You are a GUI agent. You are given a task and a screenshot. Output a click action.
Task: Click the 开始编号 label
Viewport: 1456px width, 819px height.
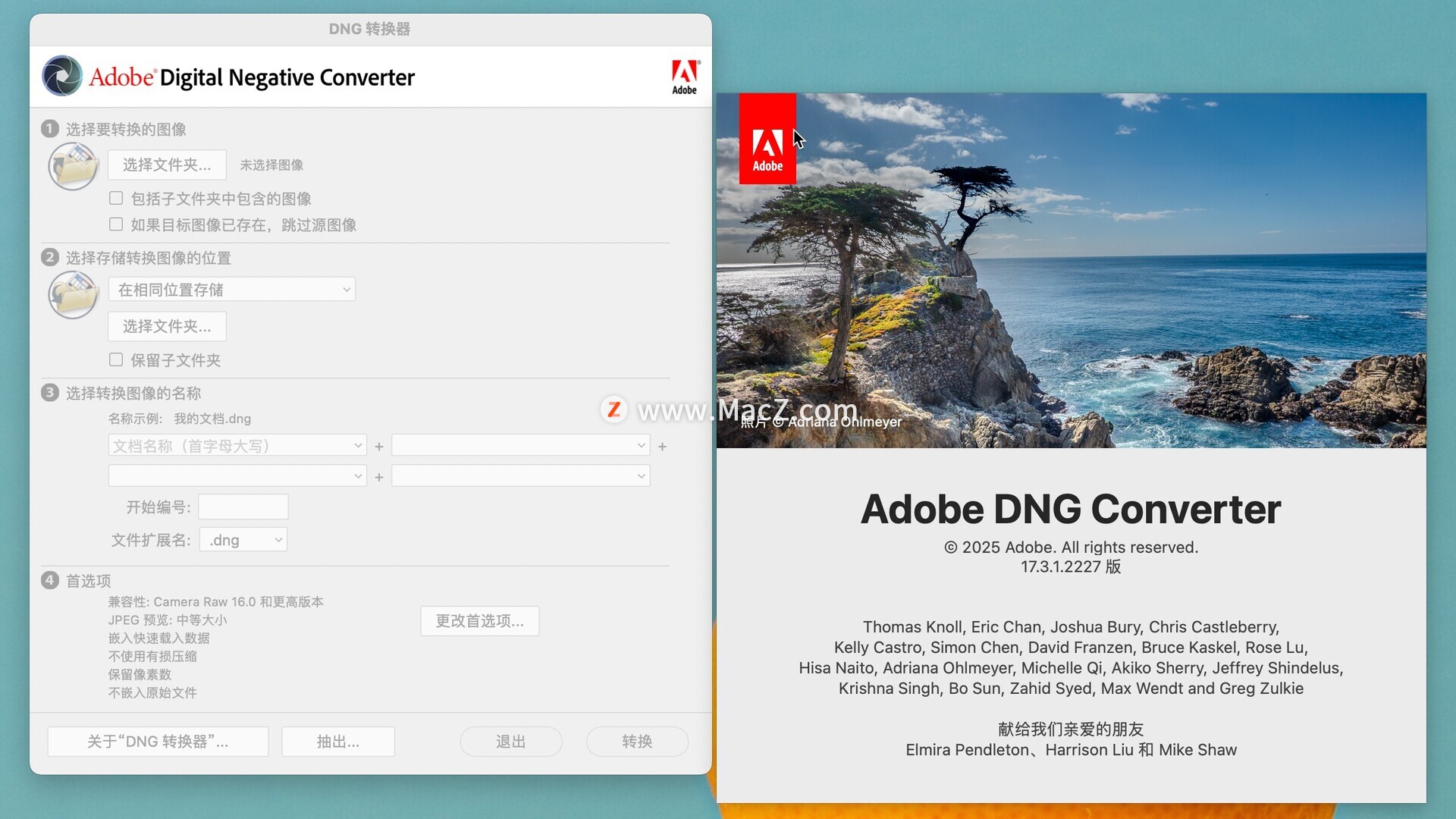pyautogui.click(x=158, y=507)
